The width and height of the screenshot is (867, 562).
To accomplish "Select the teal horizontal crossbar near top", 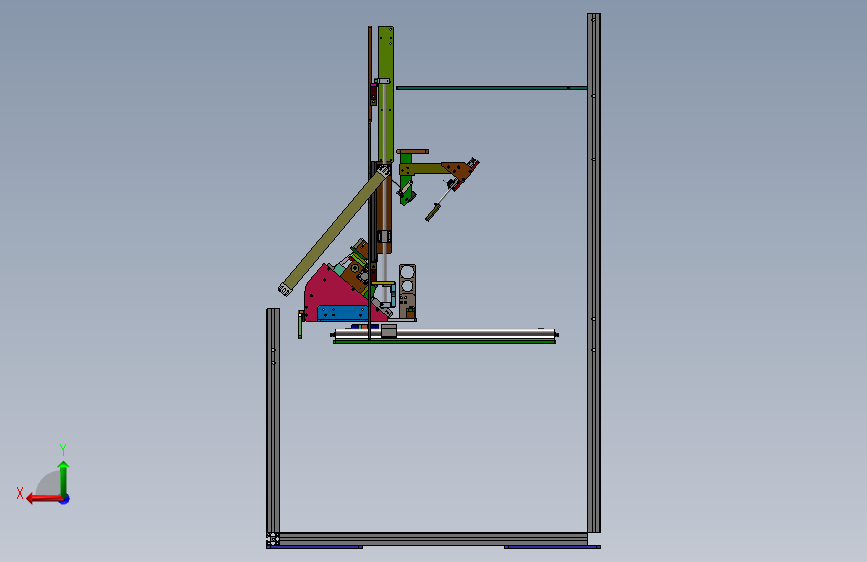I will (492, 87).
